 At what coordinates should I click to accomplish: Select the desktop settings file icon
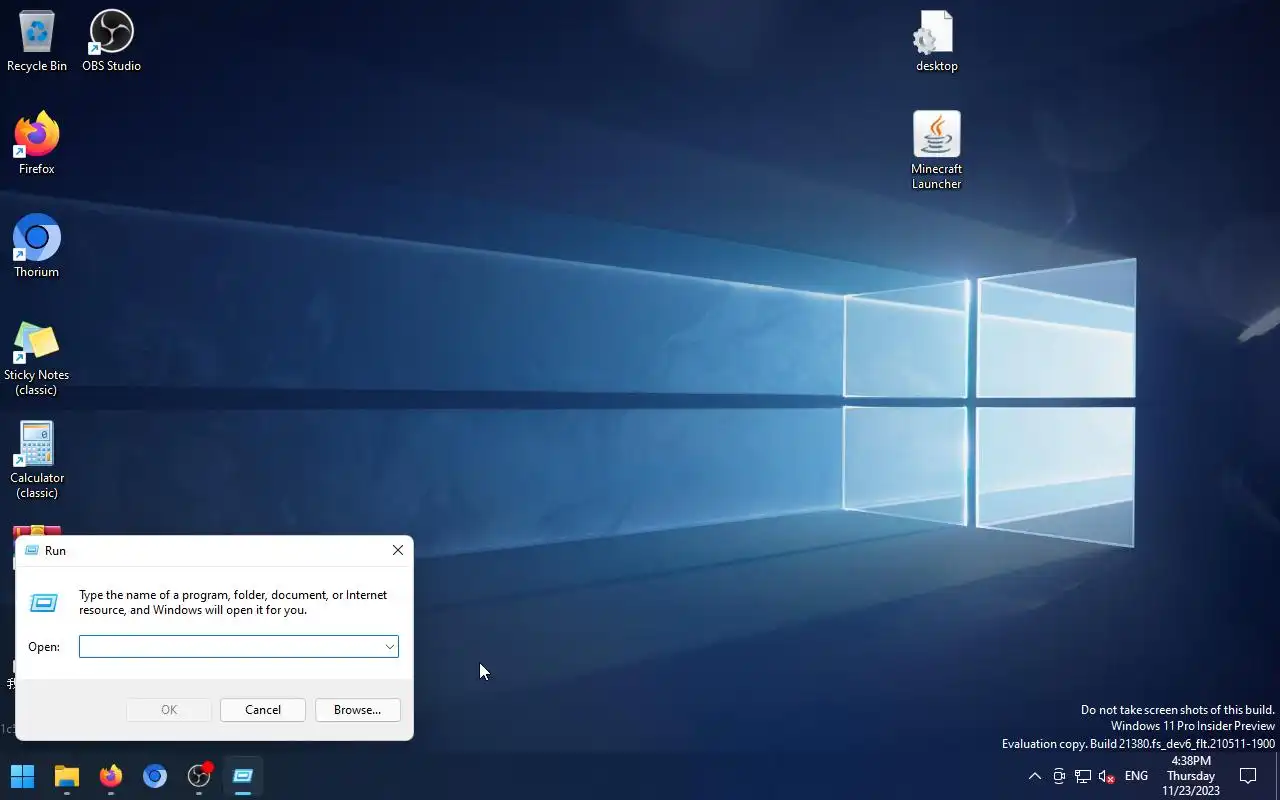coord(937,40)
